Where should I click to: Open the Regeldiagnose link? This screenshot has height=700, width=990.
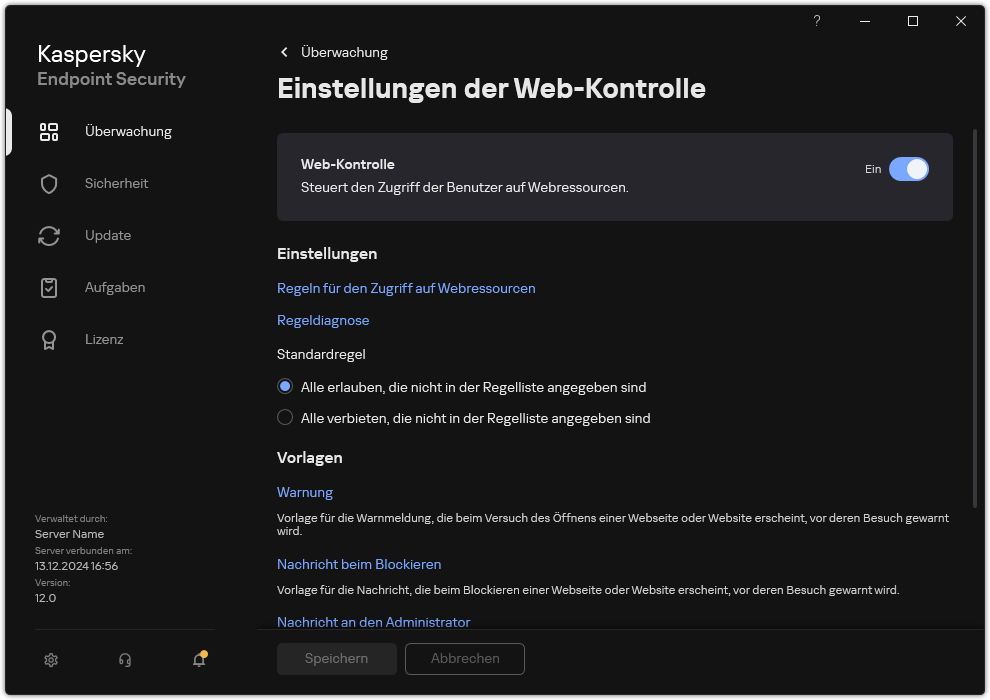[323, 320]
